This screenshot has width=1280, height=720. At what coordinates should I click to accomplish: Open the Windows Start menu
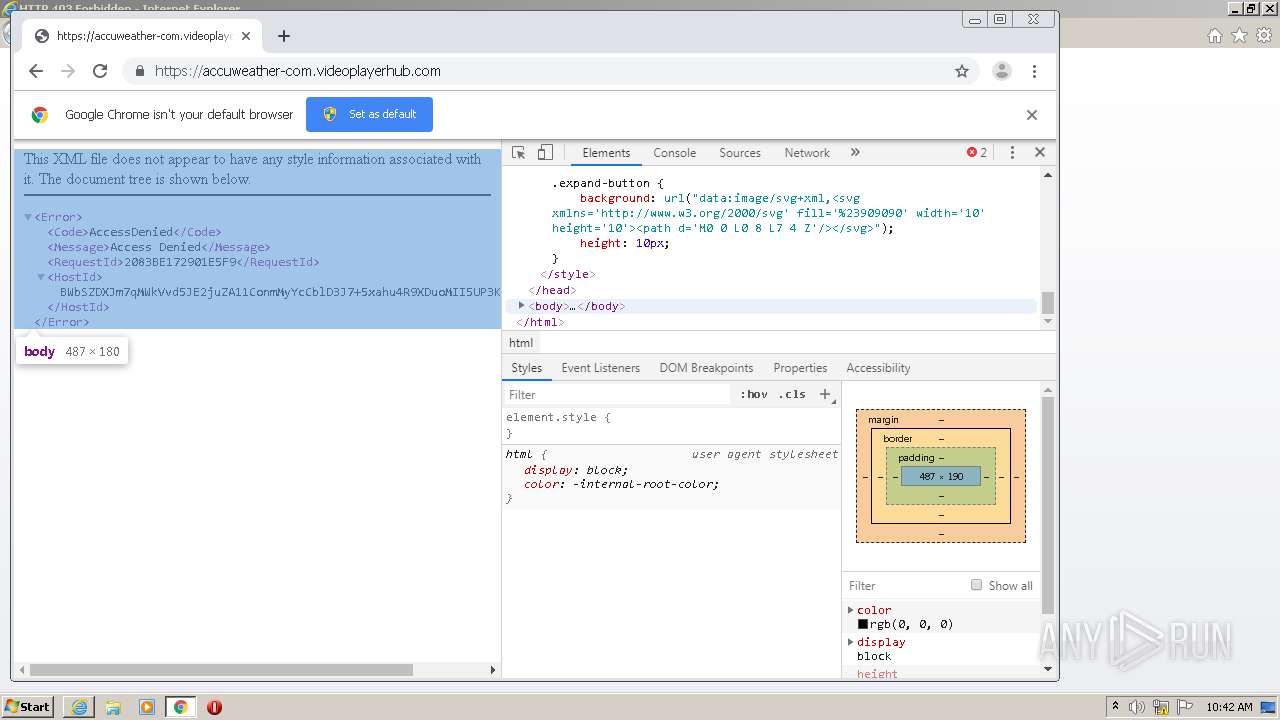[27, 707]
